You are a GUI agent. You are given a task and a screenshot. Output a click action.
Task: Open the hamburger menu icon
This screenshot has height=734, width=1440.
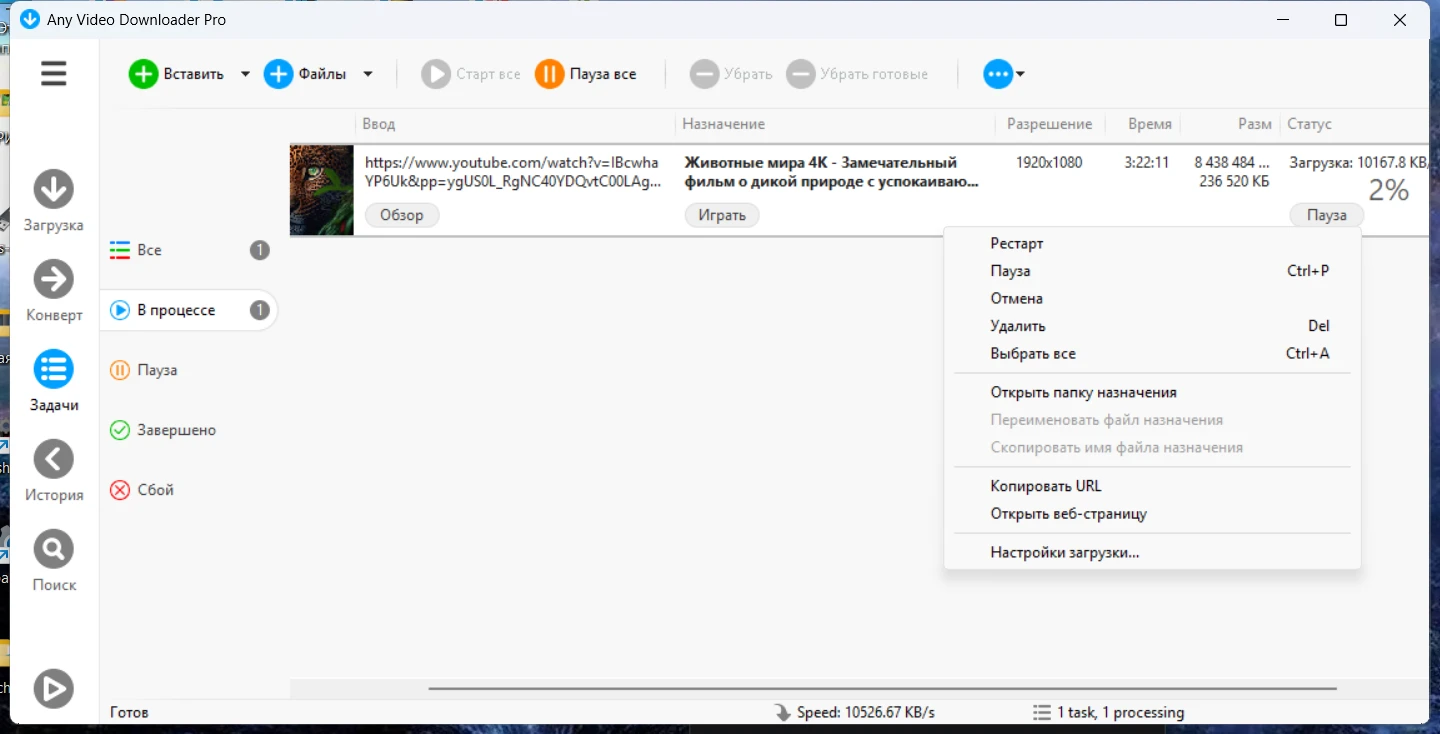pos(54,74)
